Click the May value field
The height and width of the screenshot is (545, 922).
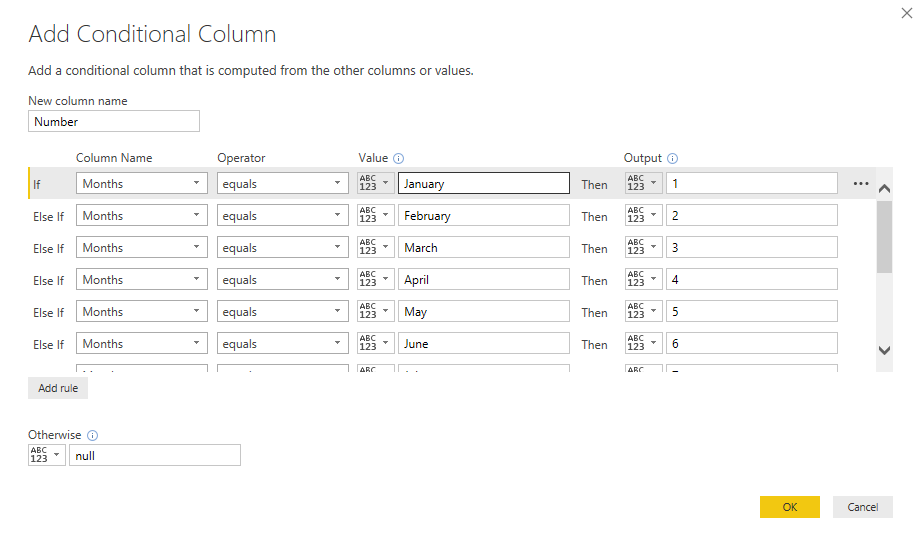coord(484,311)
